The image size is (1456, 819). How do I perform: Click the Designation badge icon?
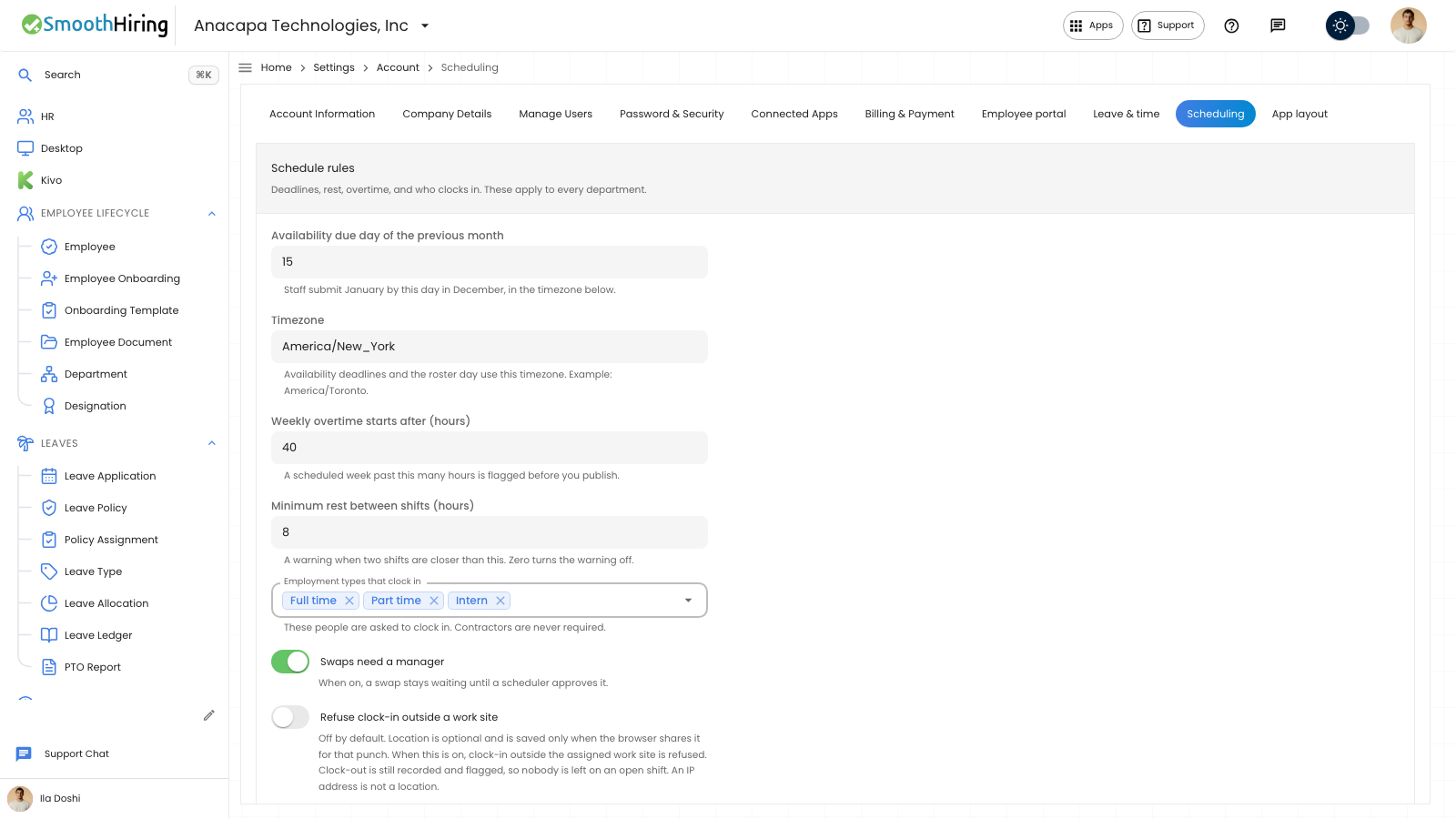coord(49,406)
